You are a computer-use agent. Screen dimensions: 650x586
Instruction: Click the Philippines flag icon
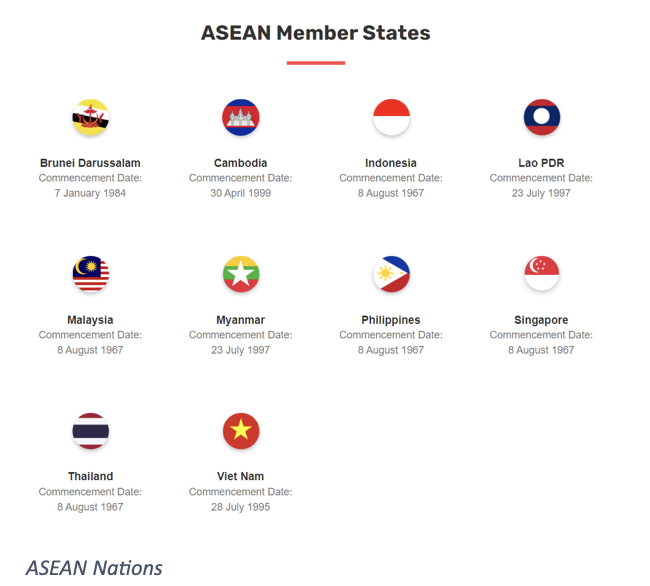coord(391,274)
